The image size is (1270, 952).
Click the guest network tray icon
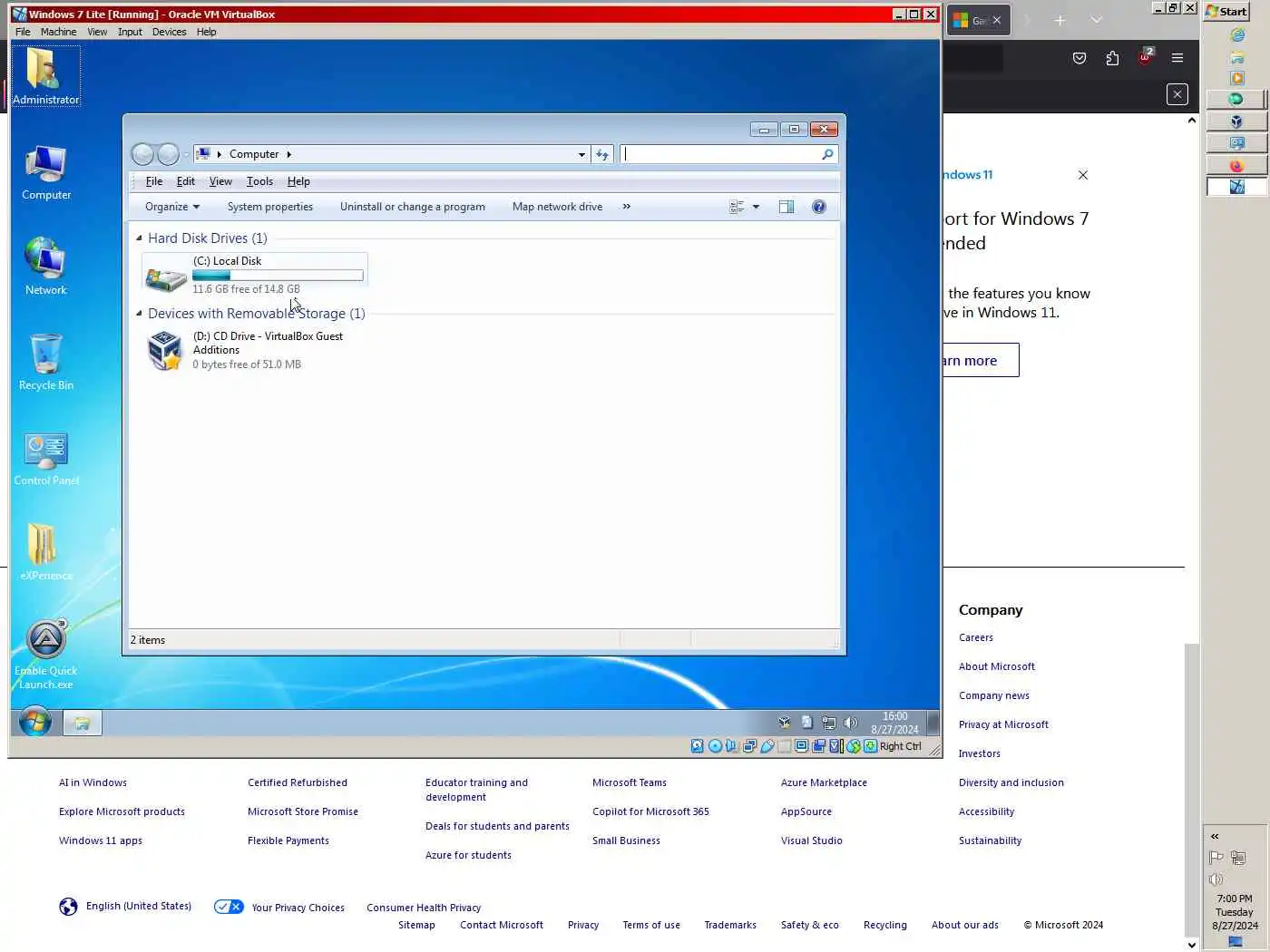[828, 723]
